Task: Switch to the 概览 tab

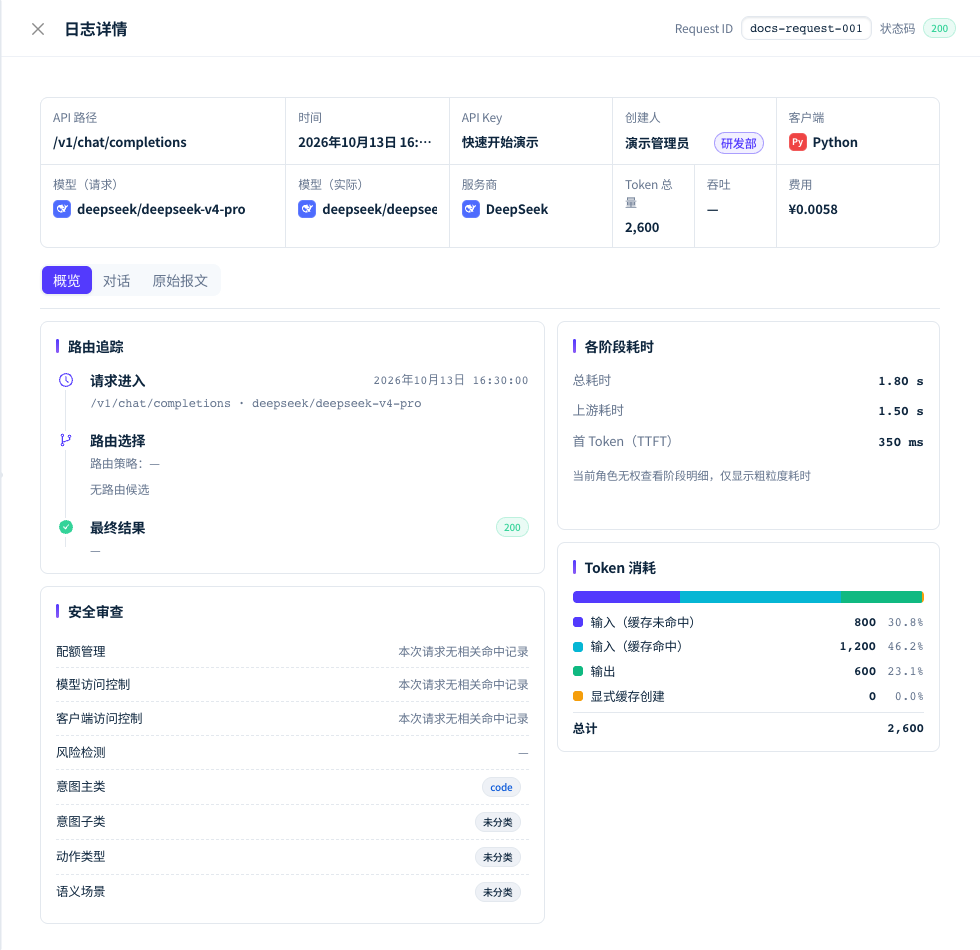Action: 67,281
